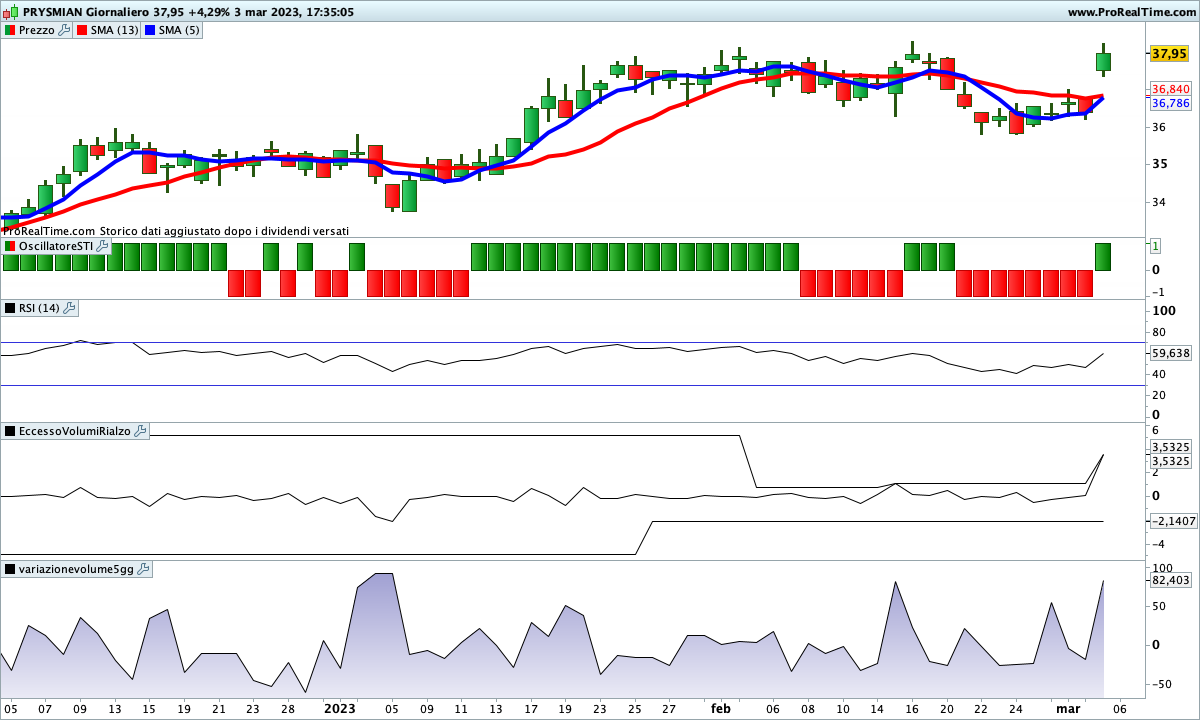Click the red SMA (13) color swatch
This screenshot has height=720, width=1200.
coord(82,30)
